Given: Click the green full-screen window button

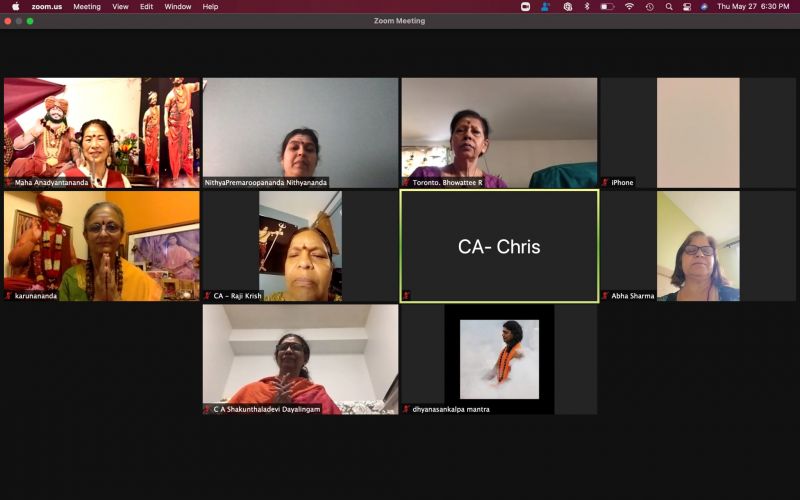Looking at the screenshot, I should [x=30, y=21].
